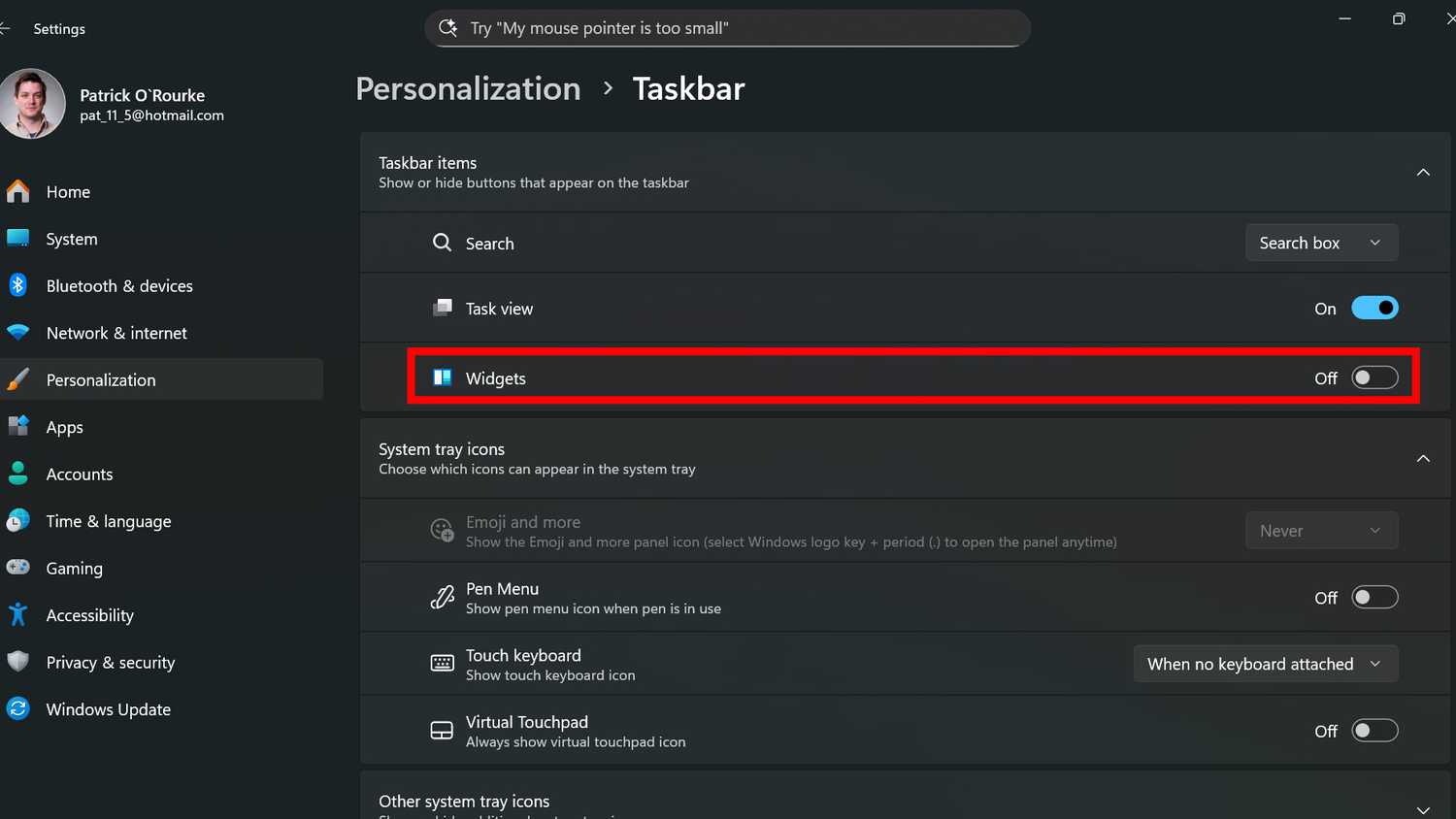
Task: Open the Apps section
Action: click(64, 427)
